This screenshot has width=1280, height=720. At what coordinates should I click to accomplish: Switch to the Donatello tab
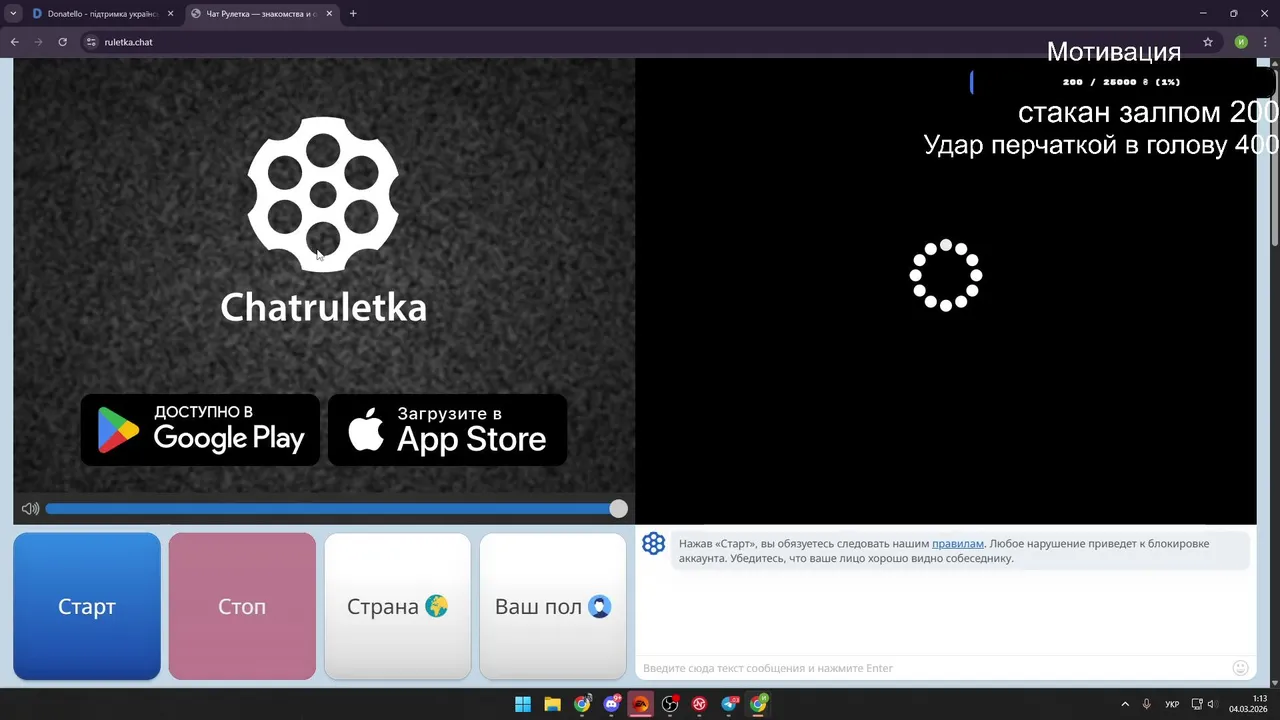pyautogui.click(x=103, y=14)
